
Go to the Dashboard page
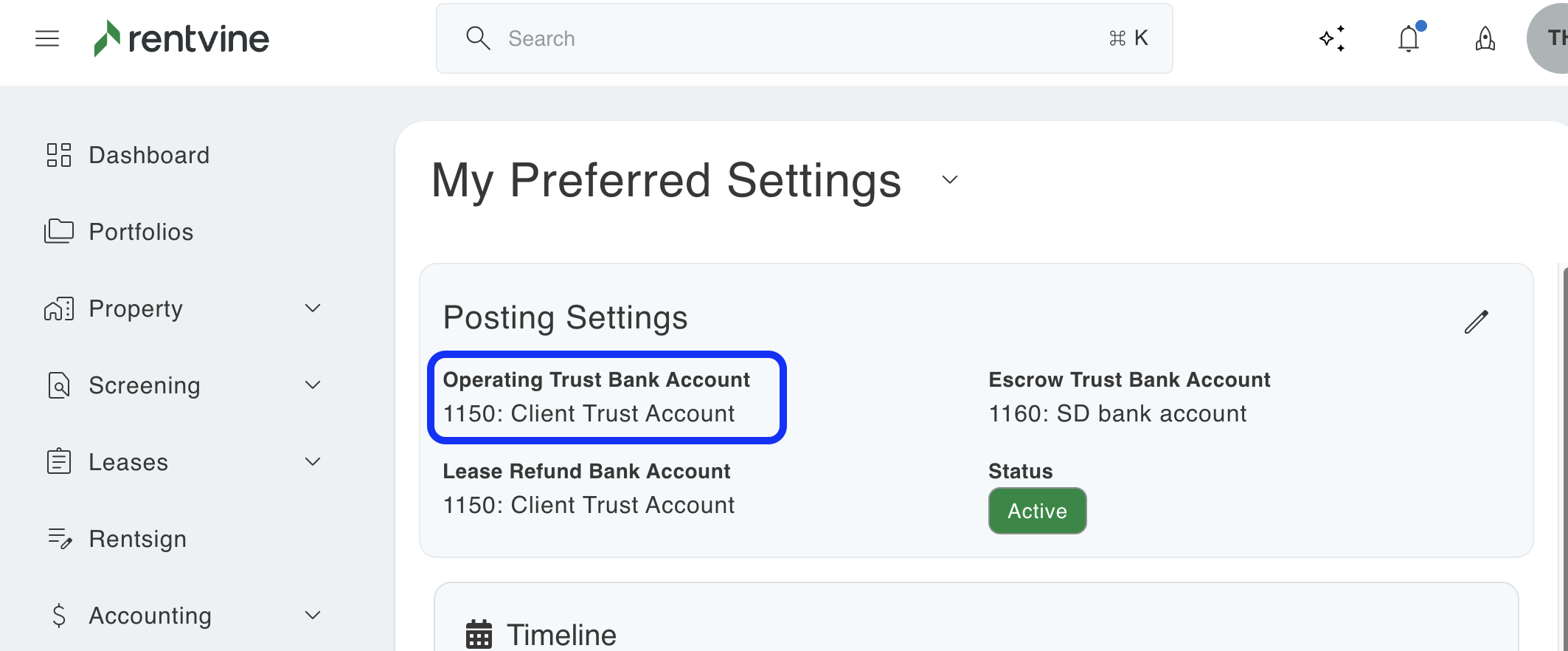[x=148, y=155]
